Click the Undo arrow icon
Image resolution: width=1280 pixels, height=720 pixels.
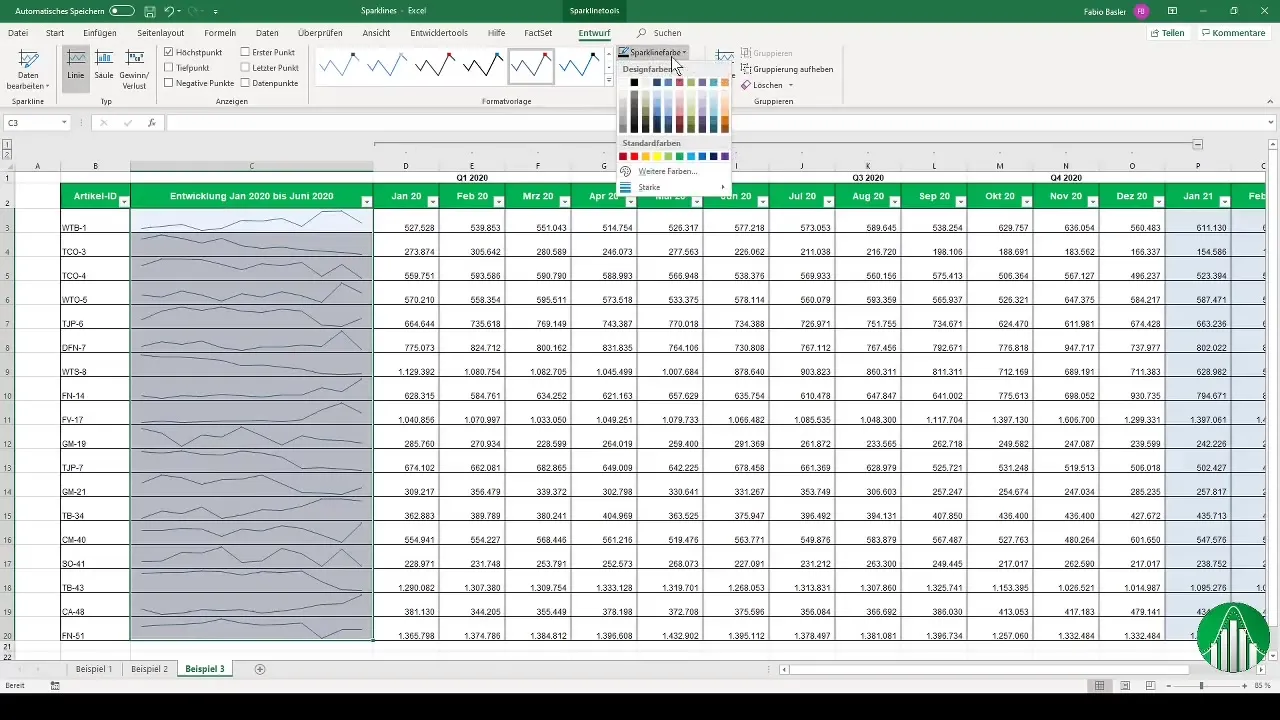169,11
